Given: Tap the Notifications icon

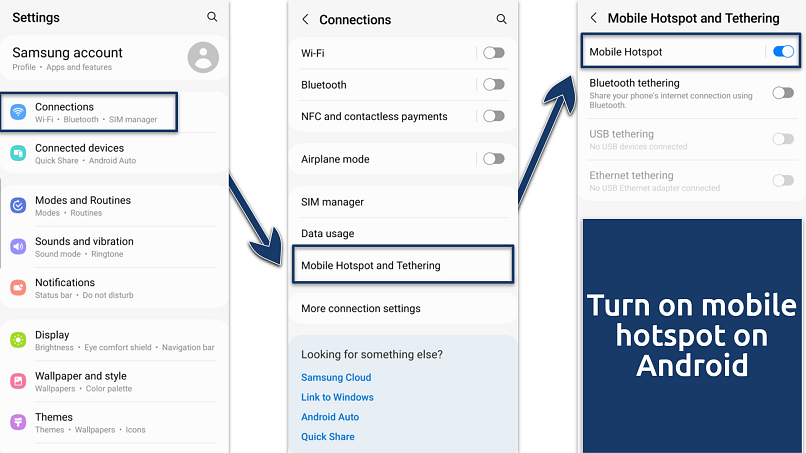Looking at the screenshot, I should point(18,287).
